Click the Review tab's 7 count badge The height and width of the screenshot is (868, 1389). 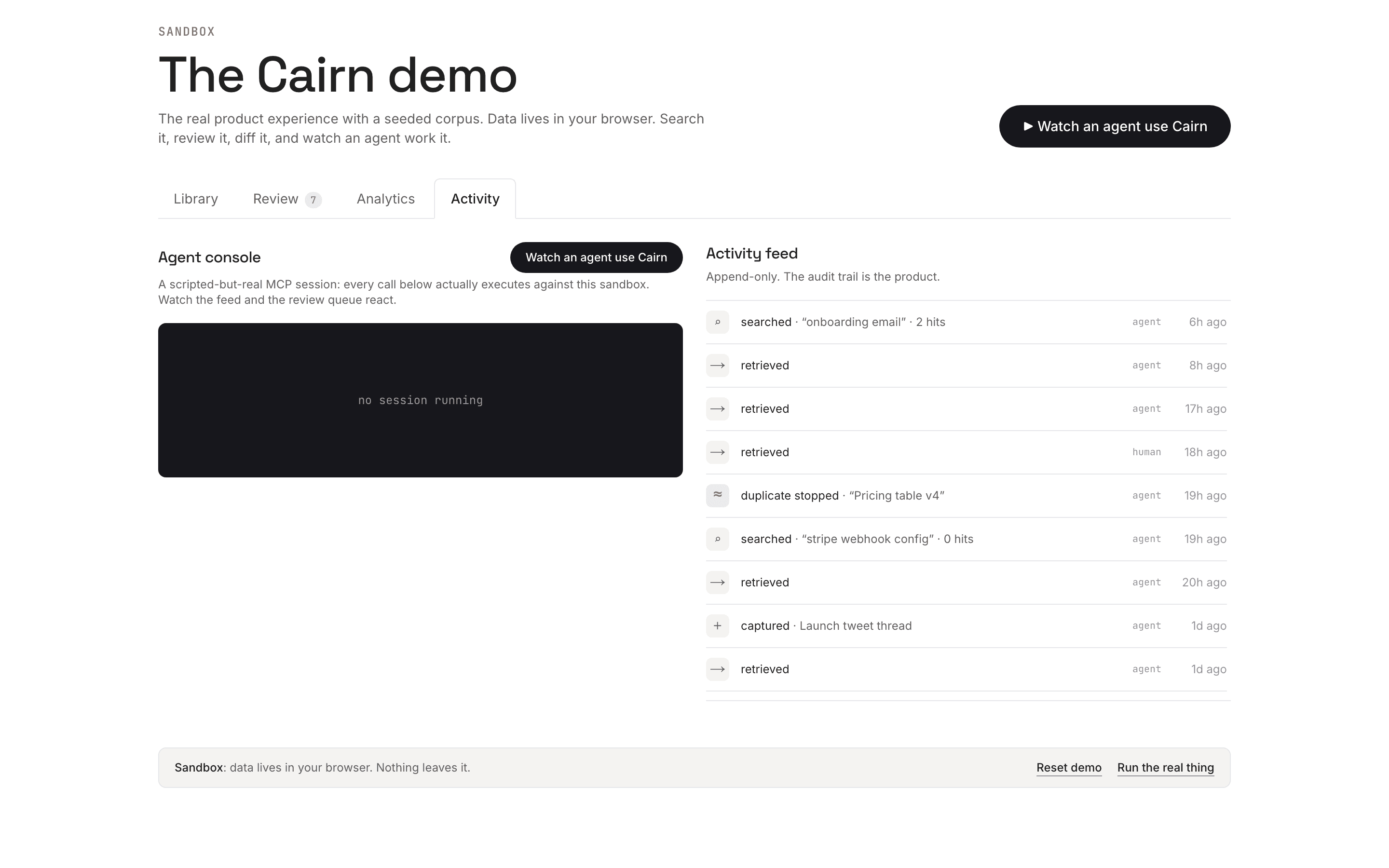click(x=313, y=200)
